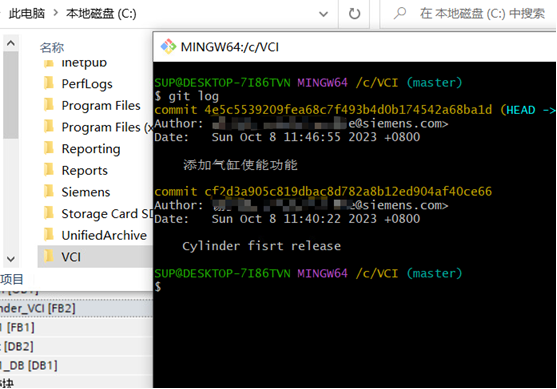Viewport: 557px width, 389px height.
Task: Click 本地磁盘 (C:) breadcrumb segment
Action: click(101, 13)
